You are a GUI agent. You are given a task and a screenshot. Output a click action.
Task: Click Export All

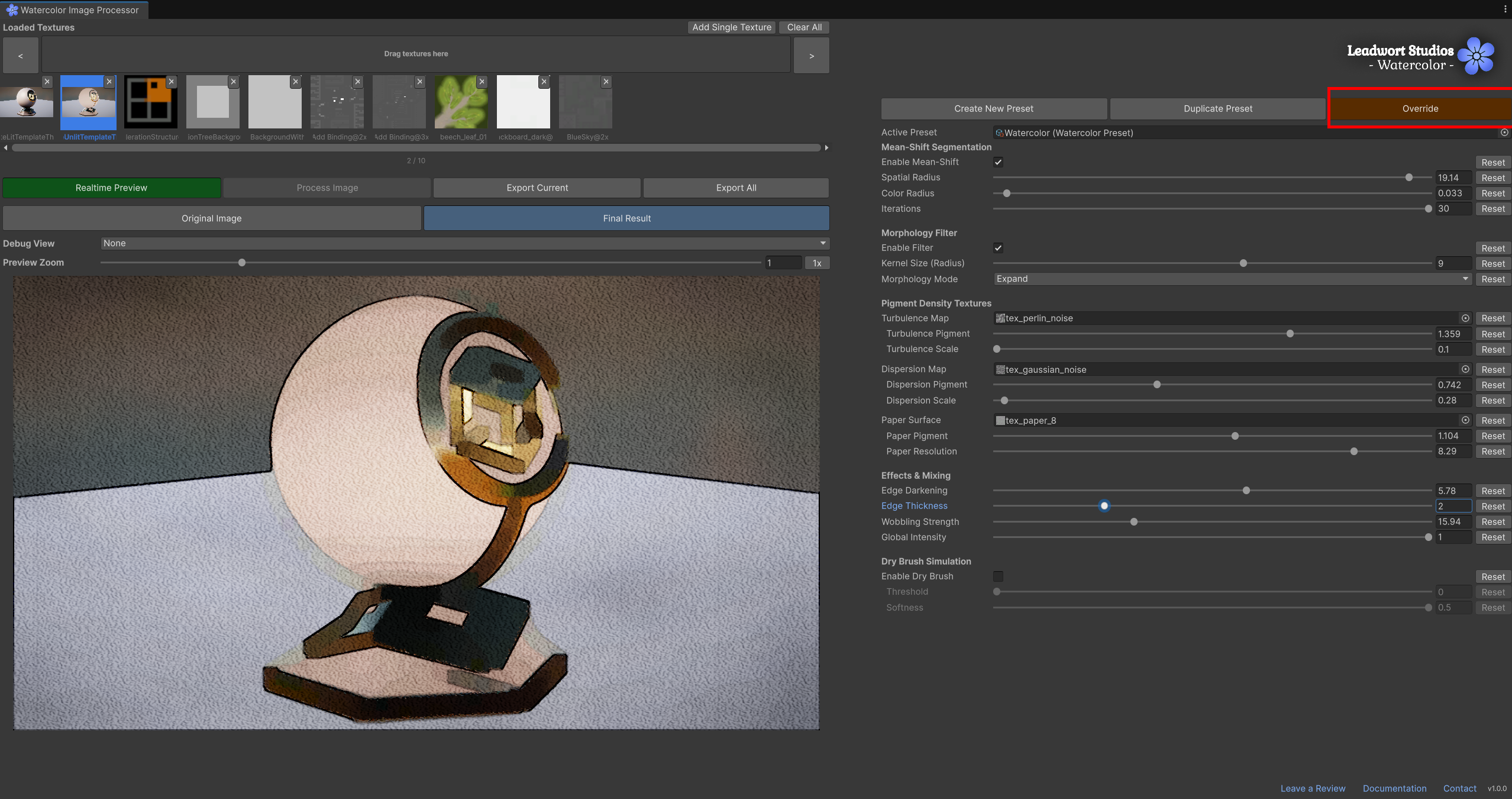pos(736,188)
